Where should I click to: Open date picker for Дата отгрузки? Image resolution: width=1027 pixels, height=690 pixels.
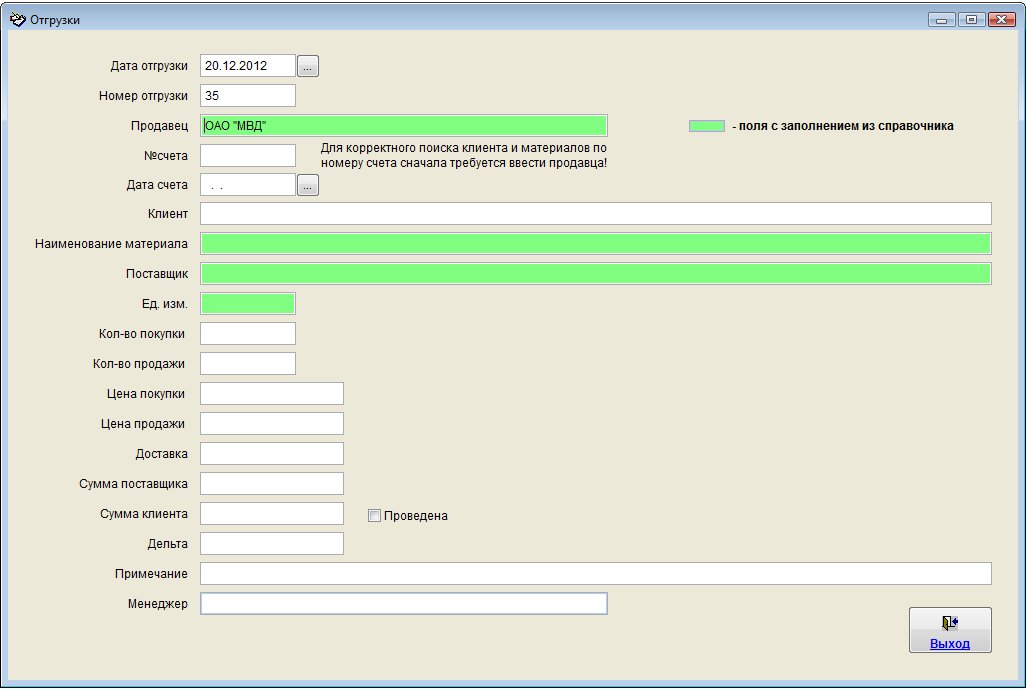click(x=308, y=66)
